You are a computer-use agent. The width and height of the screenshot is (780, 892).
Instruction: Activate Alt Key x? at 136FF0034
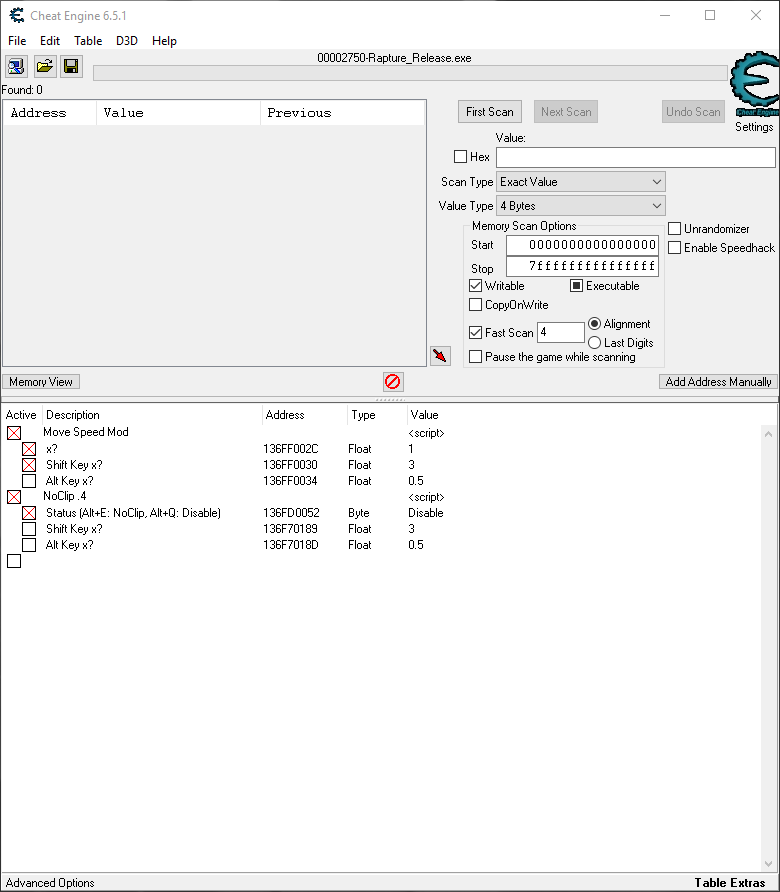(29, 481)
